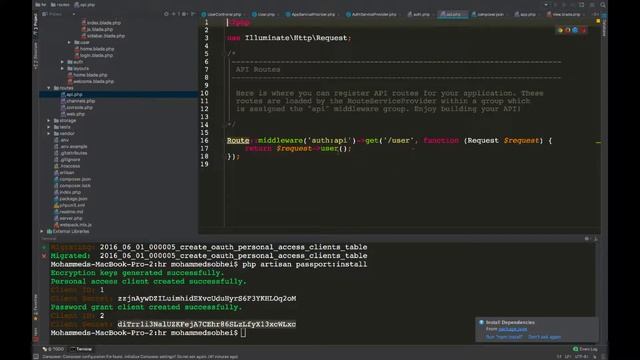Click Run 'npm install' in notification

(x=504, y=337)
